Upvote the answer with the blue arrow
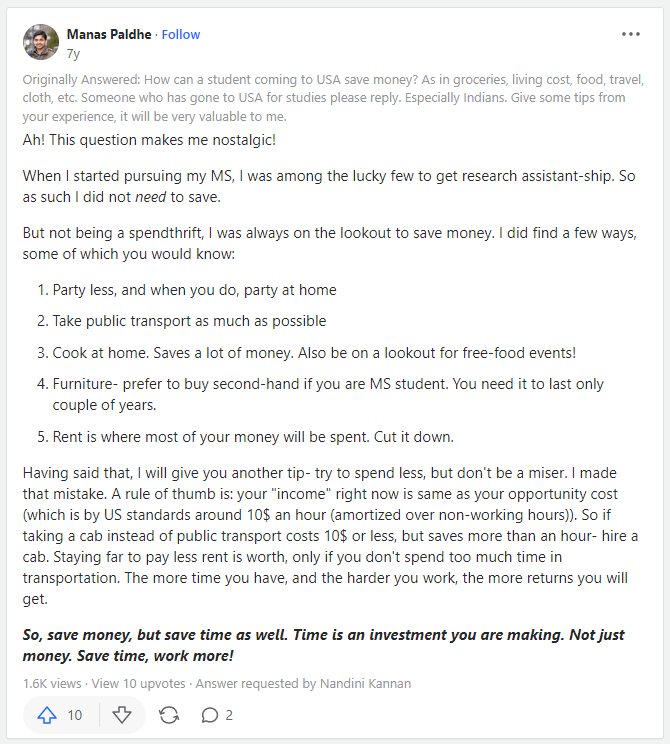670x744 pixels. (x=47, y=715)
